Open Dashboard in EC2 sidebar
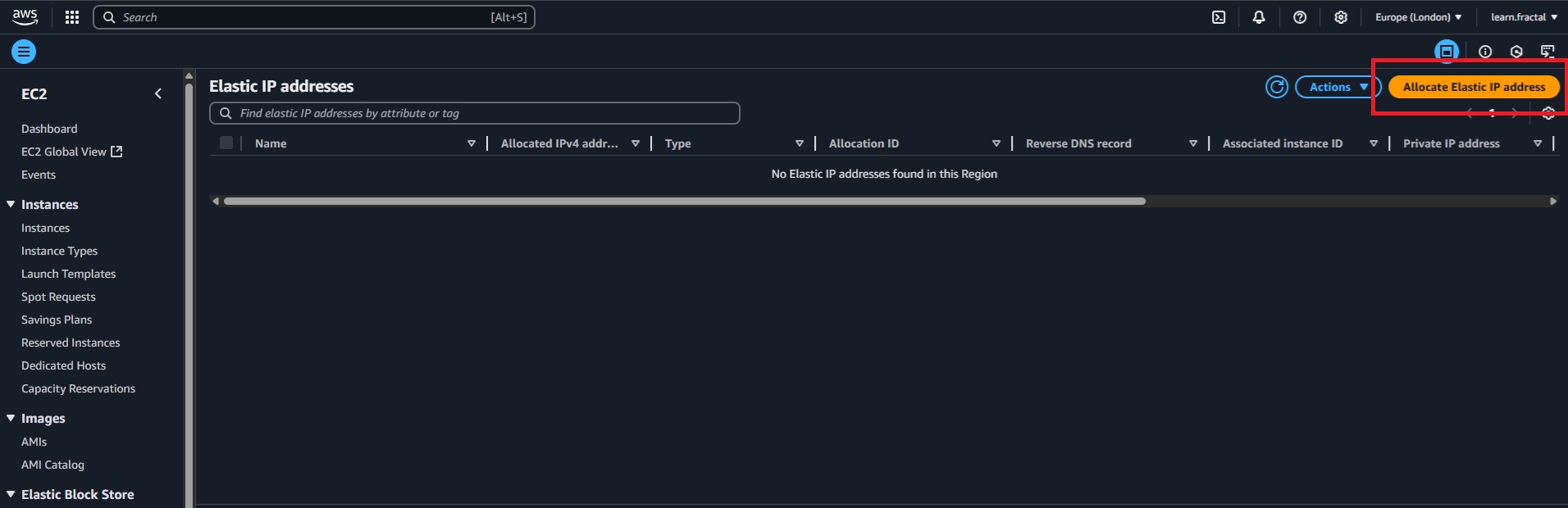 pos(49,129)
